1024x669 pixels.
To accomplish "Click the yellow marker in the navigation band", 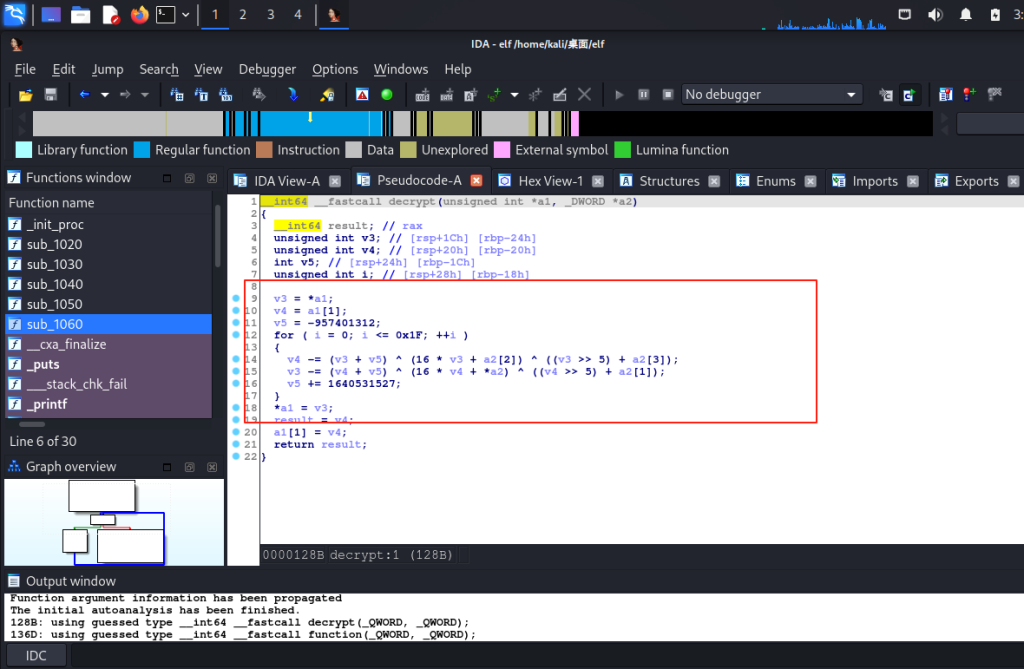I will pyautogui.click(x=310, y=118).
